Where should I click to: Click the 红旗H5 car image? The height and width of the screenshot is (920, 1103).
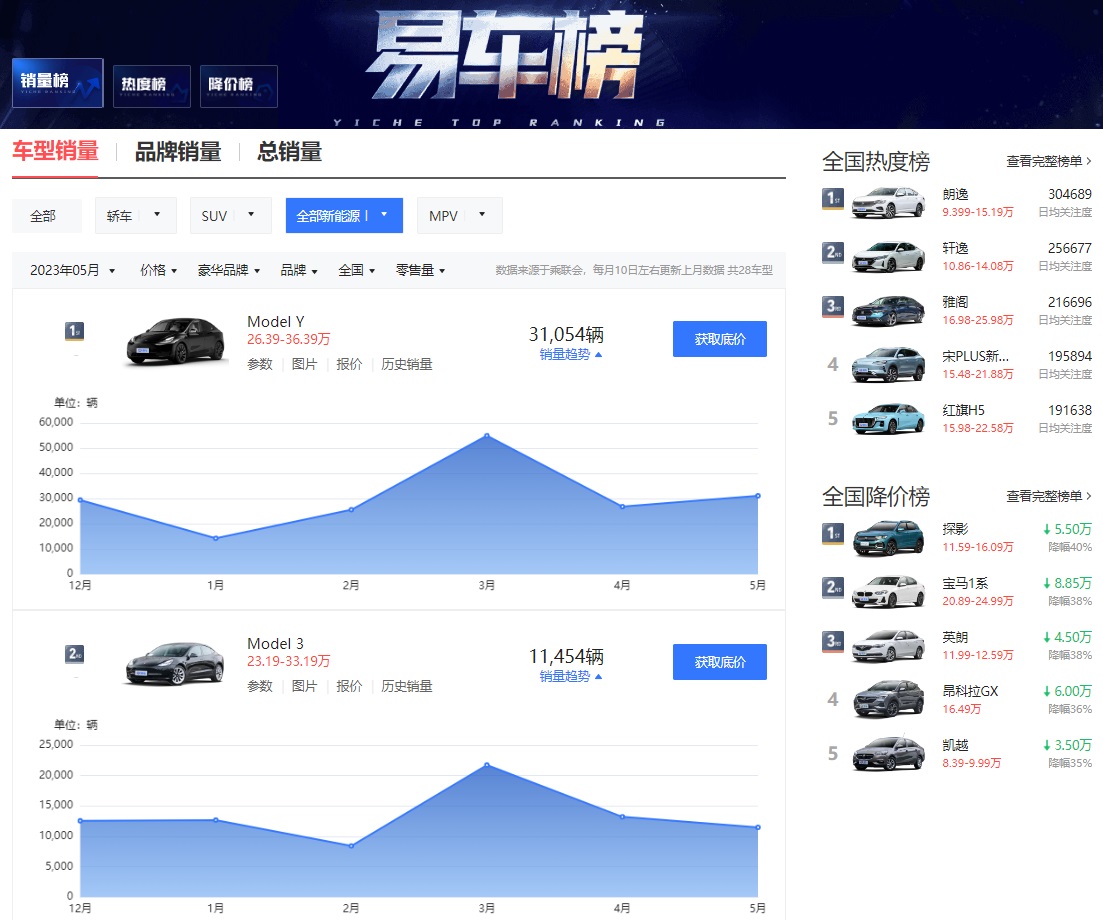click(x=888, y=419)
